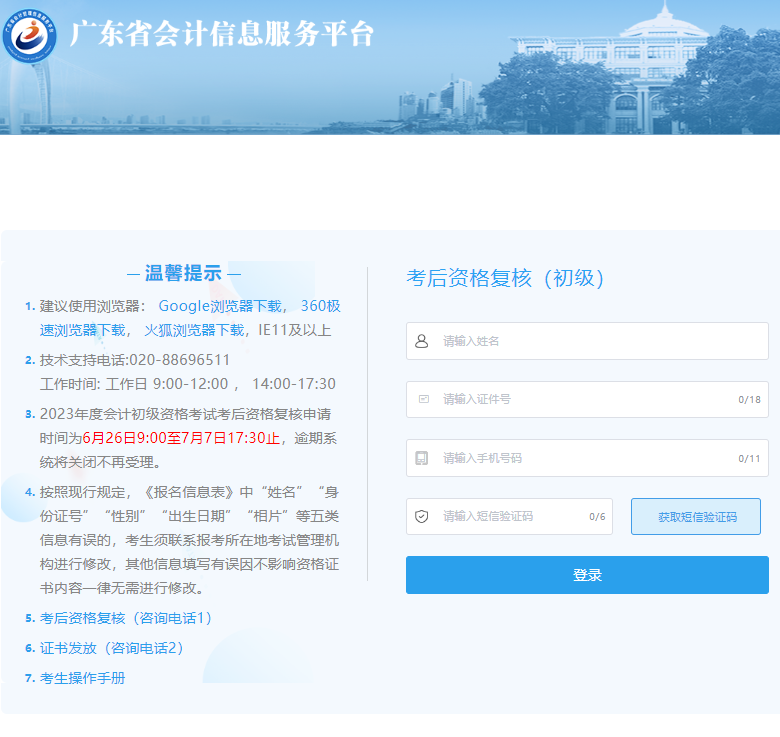Click the shield icon in the SMS code field
Image resolution: width=780 pixels, height=737 pixels.
[422, 517]
